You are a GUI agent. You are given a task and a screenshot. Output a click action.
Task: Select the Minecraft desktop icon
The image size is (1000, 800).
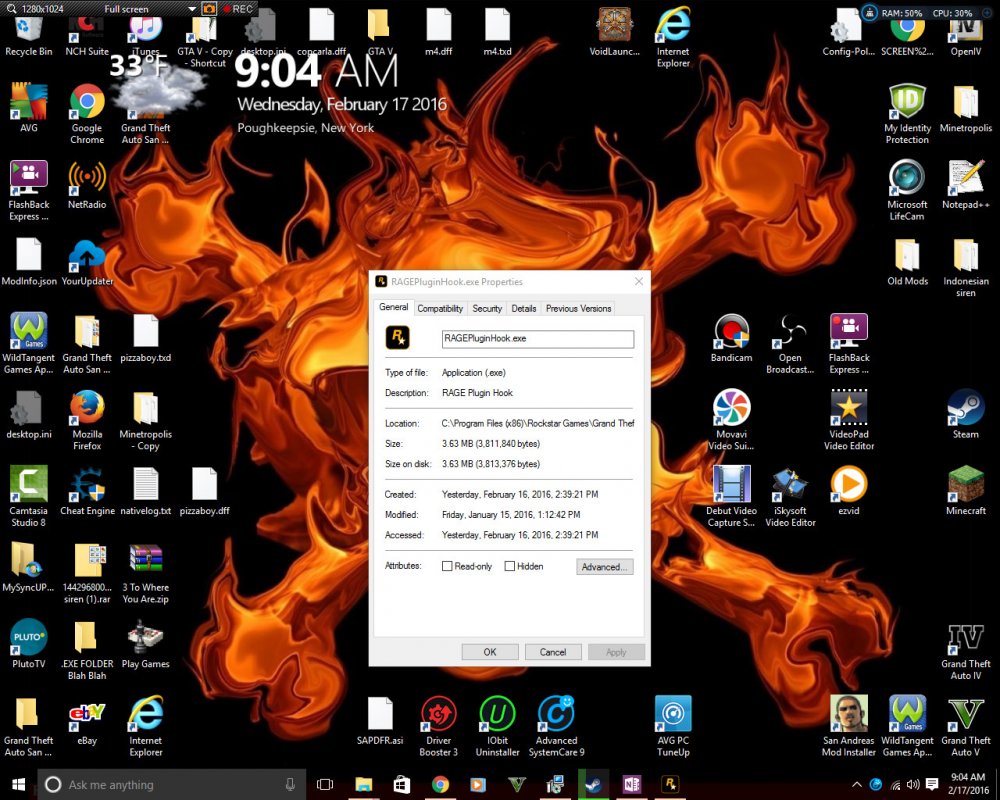(x=966, y=491)
